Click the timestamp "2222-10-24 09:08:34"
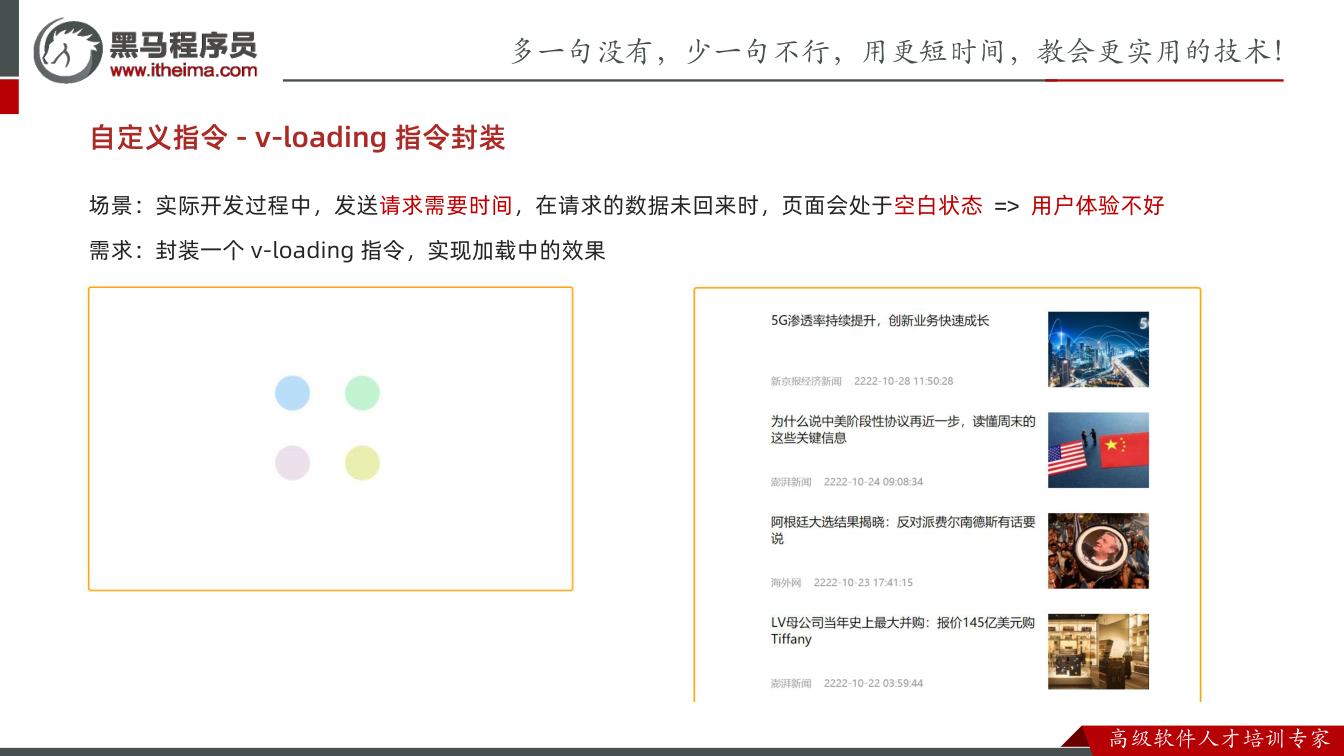The image size is (1344, 756). click(874, 482)
